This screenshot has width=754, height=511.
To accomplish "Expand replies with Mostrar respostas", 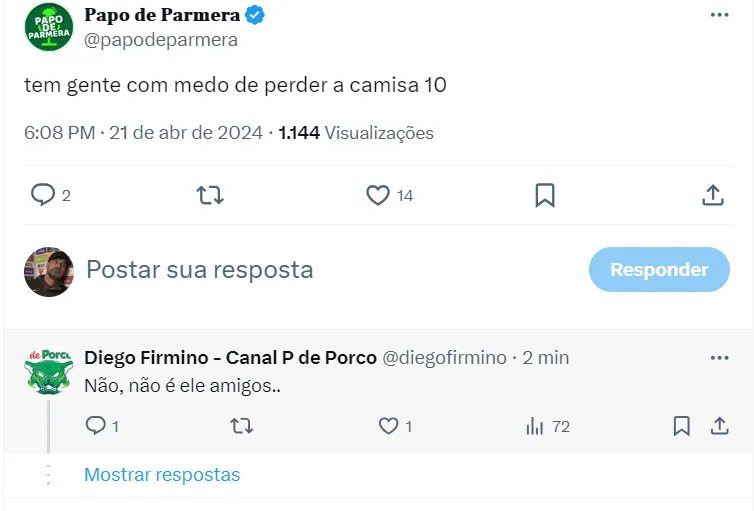I will tap(162, 475).
